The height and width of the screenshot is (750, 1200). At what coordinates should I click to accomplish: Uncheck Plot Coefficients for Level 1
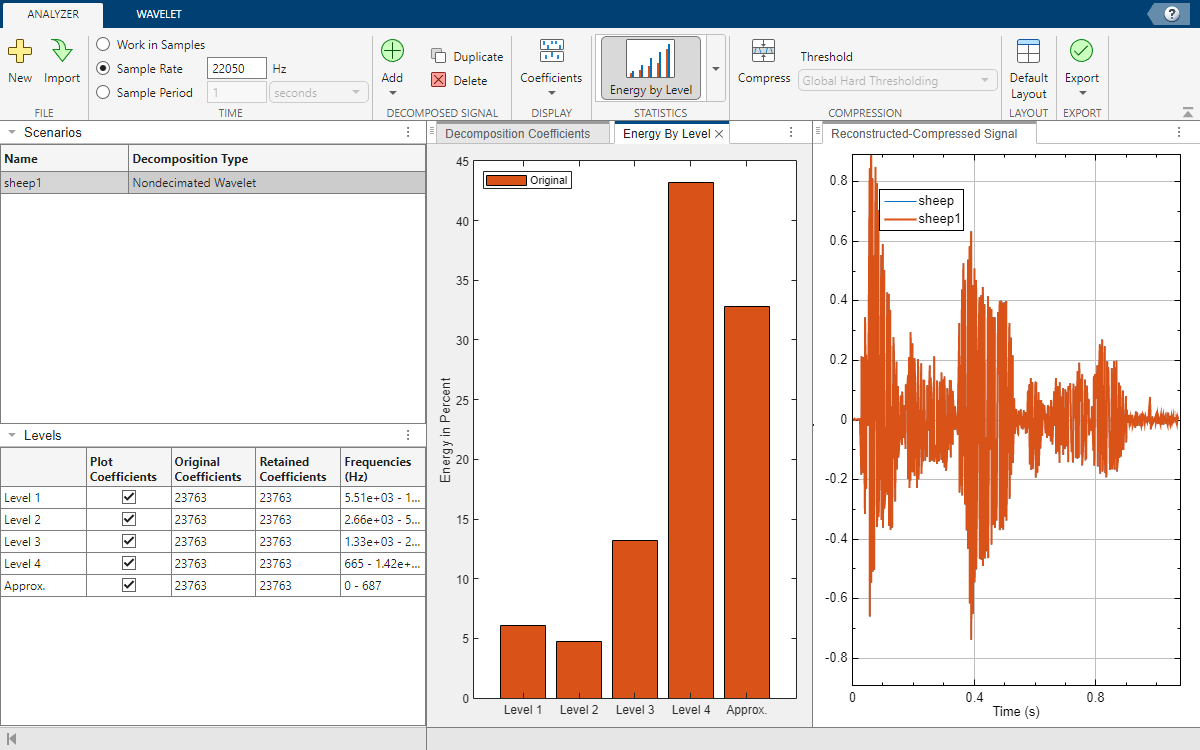(128, 497)
